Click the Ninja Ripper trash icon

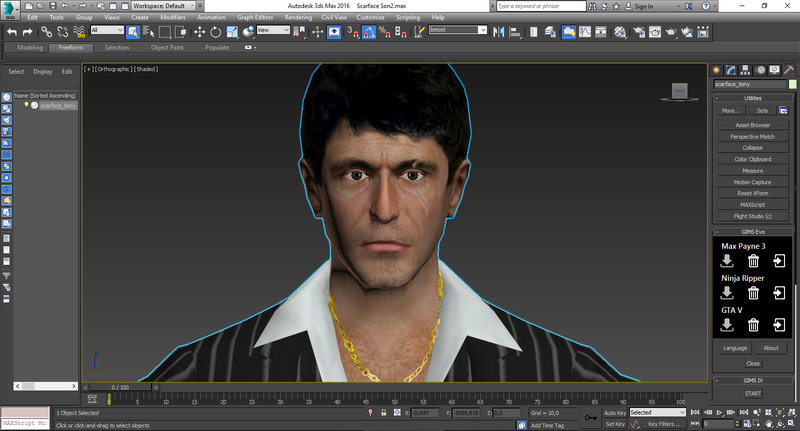click(753, 293)
